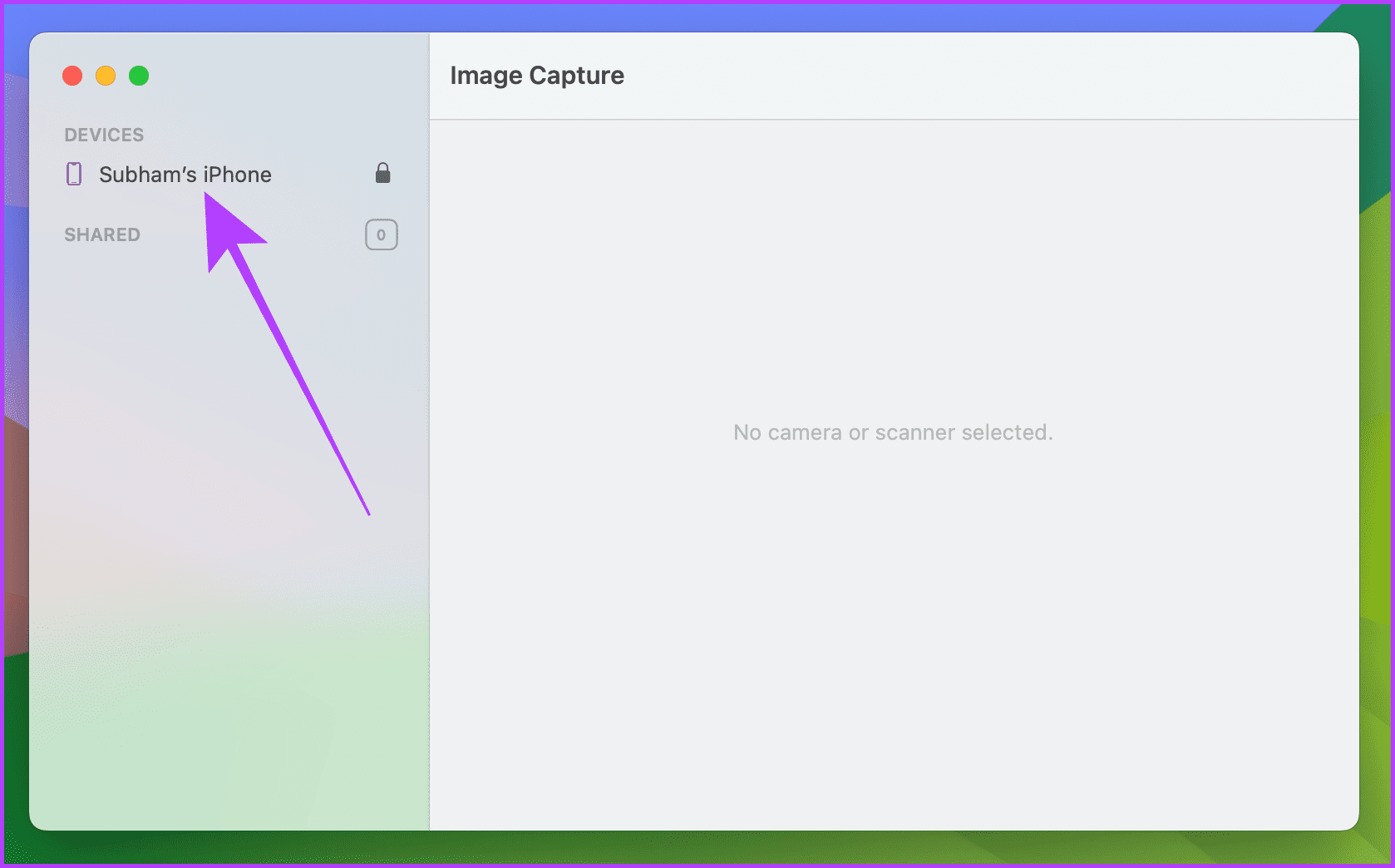Viewport: 1395px width, 868px height.
Task: Select the purple phone glyph next to the device name
Action: (x=74, y=174)
